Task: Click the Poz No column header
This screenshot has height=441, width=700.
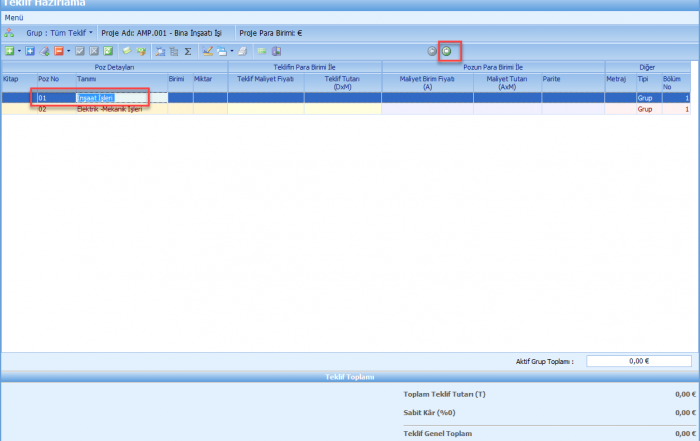Action: point(49,77)
